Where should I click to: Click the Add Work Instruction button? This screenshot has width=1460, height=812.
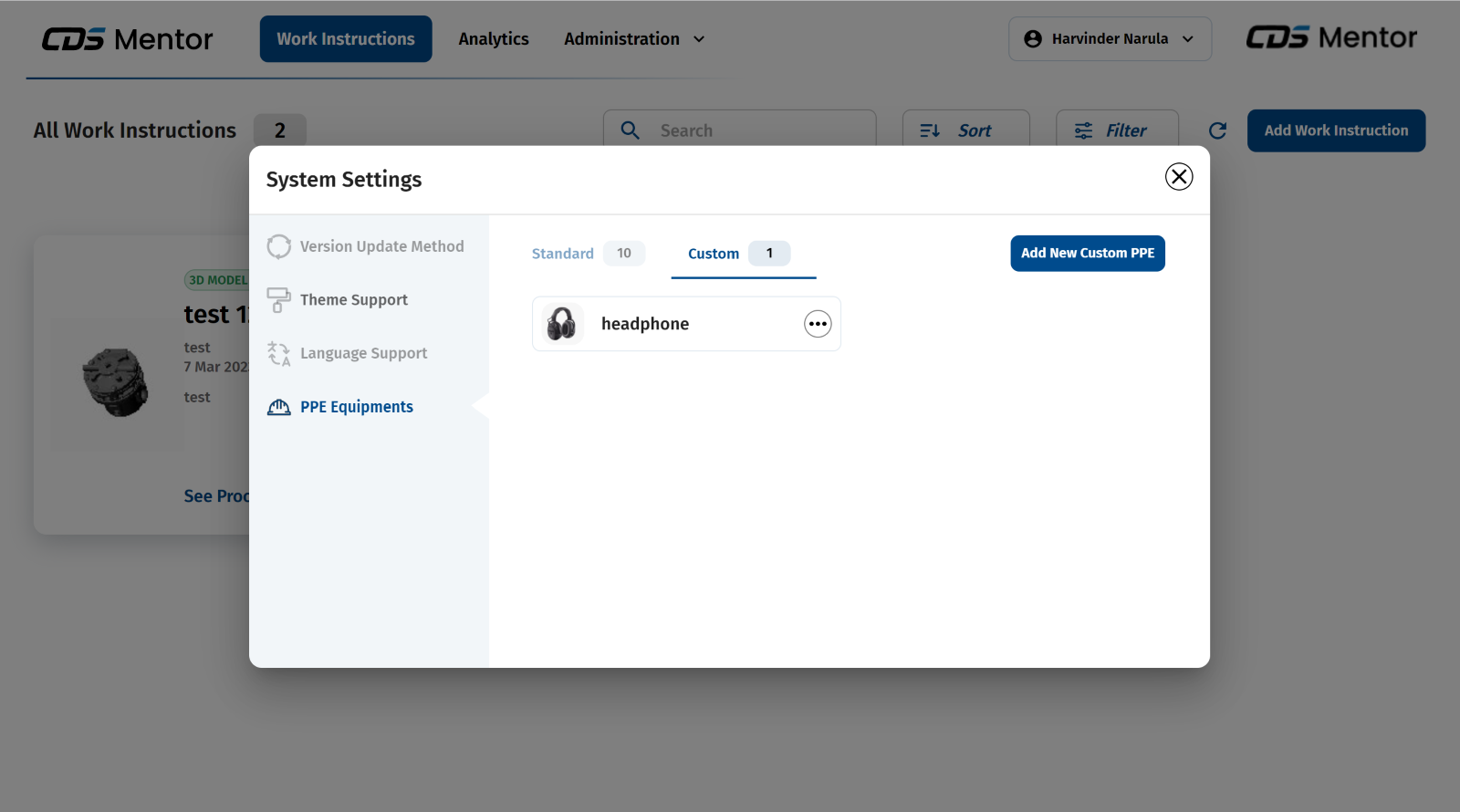pyautogui.click(x=1336, y=130)
